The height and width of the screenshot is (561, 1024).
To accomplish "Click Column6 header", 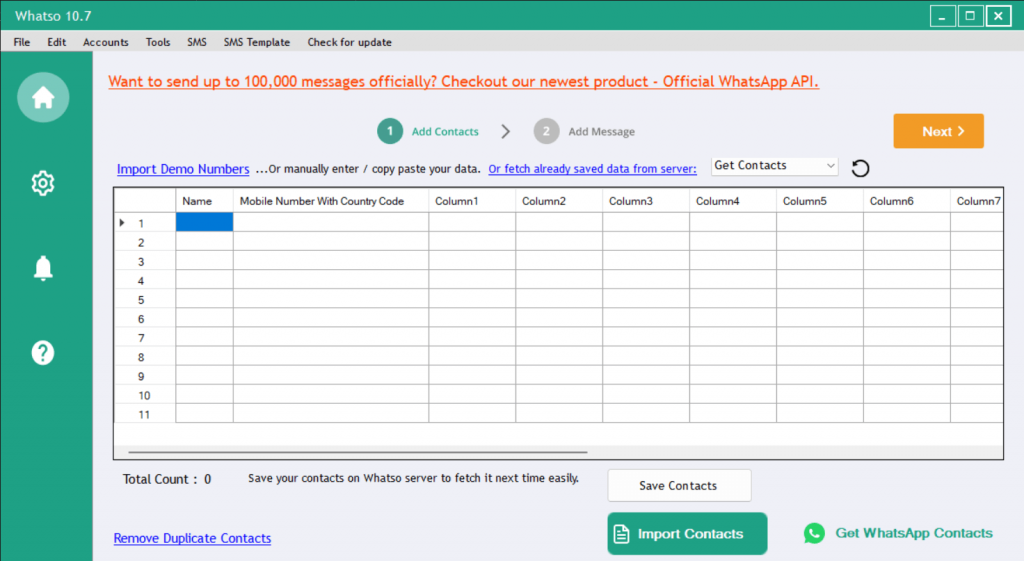I will [x=906, y=201].
